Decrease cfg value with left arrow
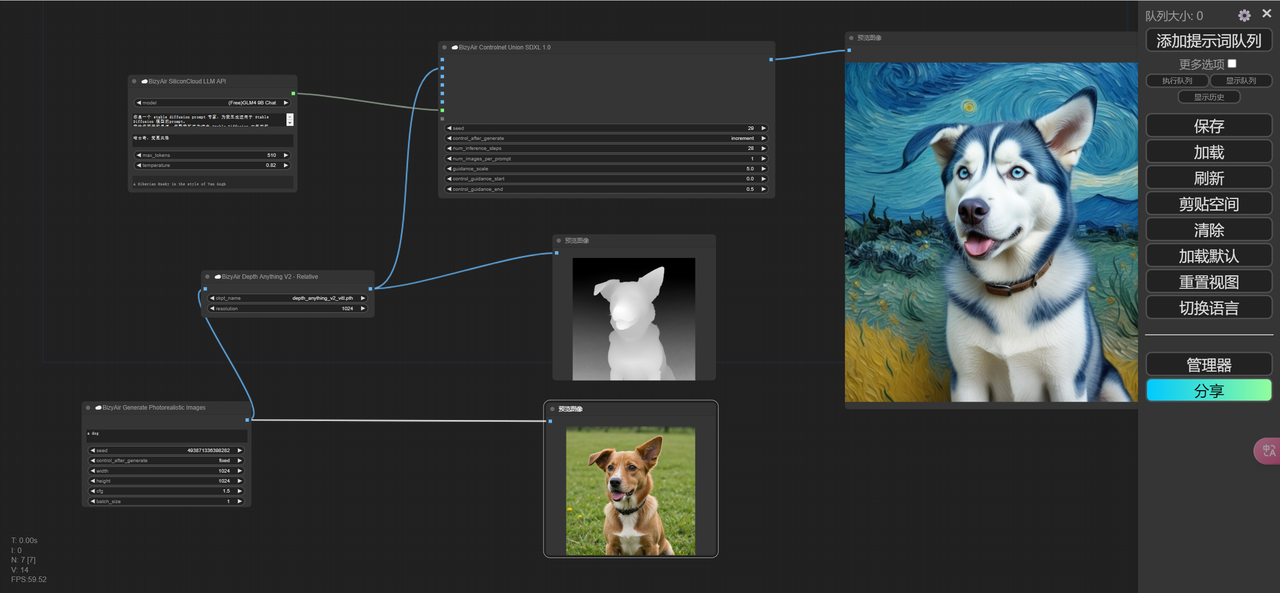 point(92,491)
